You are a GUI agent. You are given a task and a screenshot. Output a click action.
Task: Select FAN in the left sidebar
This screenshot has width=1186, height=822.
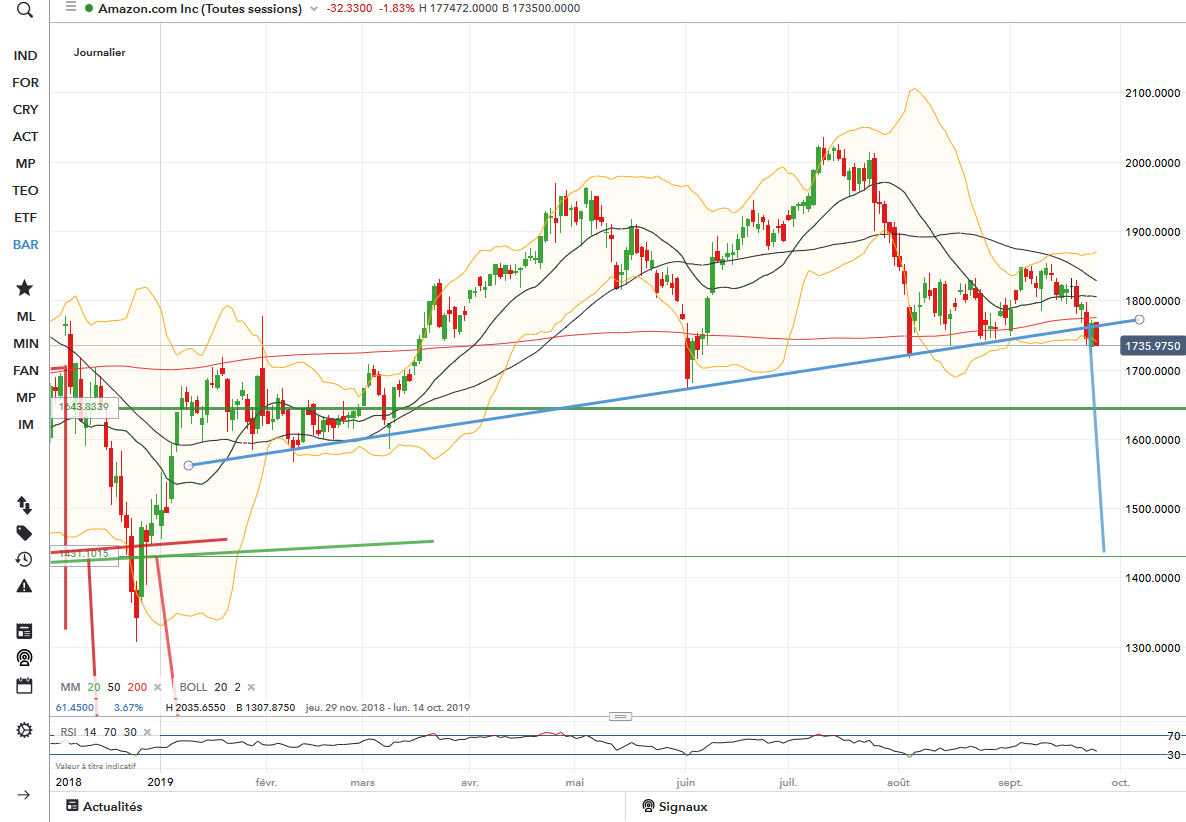(25, 371)
